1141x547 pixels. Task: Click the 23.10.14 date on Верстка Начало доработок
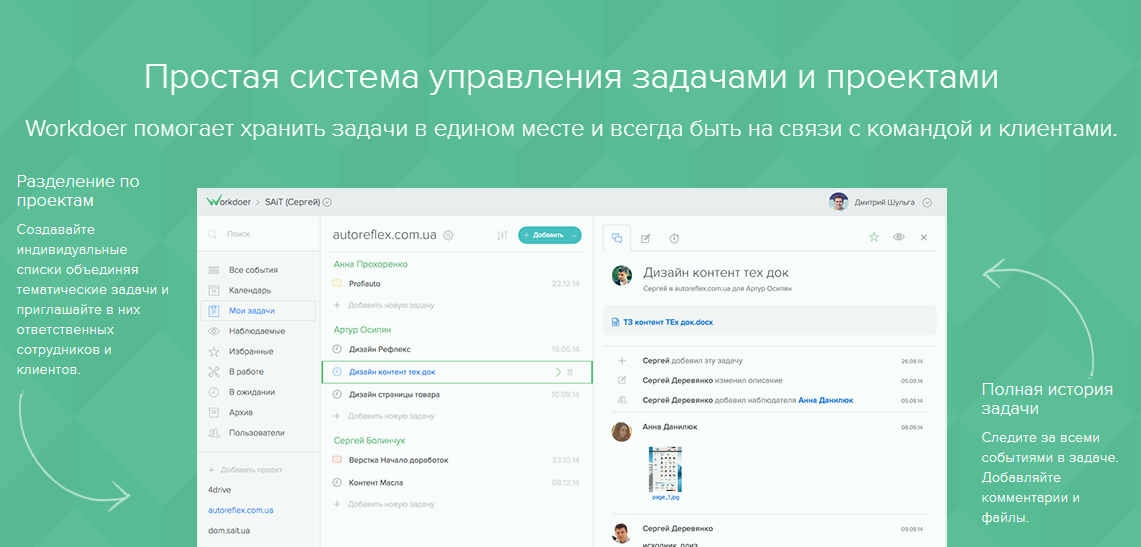tap(566, 460)
